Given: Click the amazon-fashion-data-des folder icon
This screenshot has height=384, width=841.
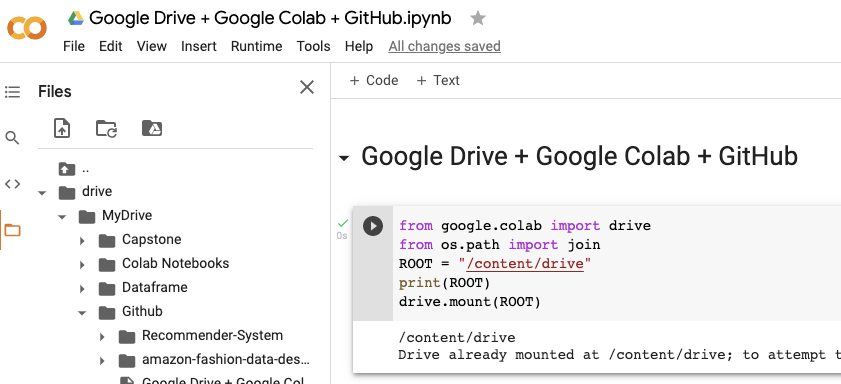Looking at the screenshot, I should coord(127,361).
